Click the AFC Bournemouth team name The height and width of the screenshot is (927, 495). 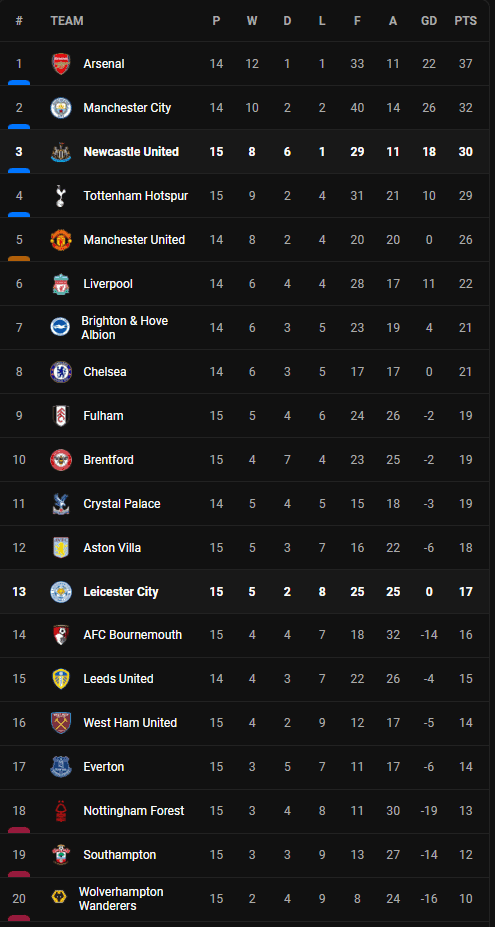pyautogui.click(x=132, y=635)
